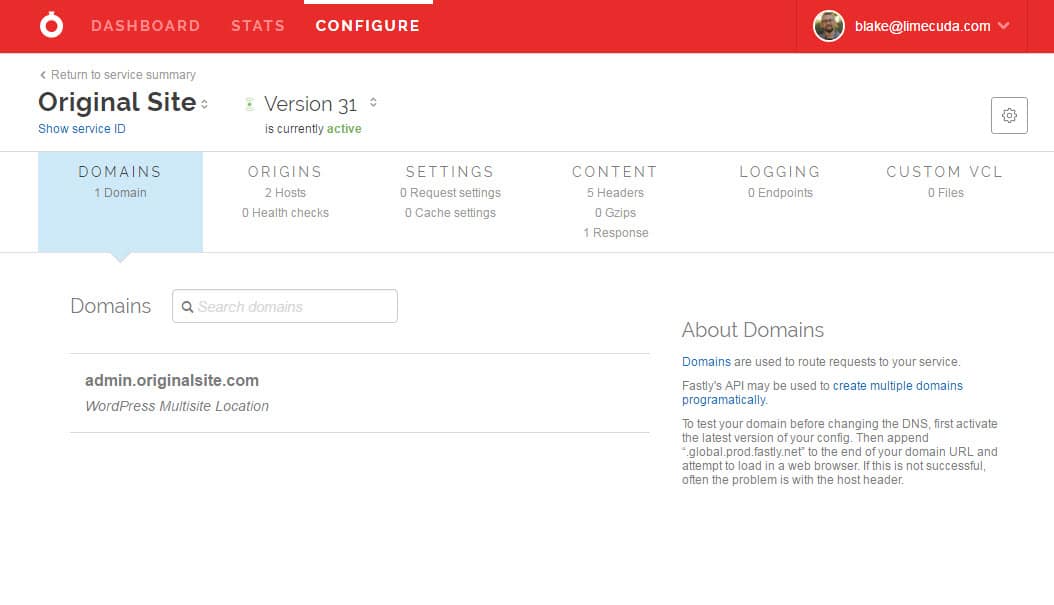The image size is (1054, 605).
Task: Click the 0 Gzips text
Action: (615, 212)
